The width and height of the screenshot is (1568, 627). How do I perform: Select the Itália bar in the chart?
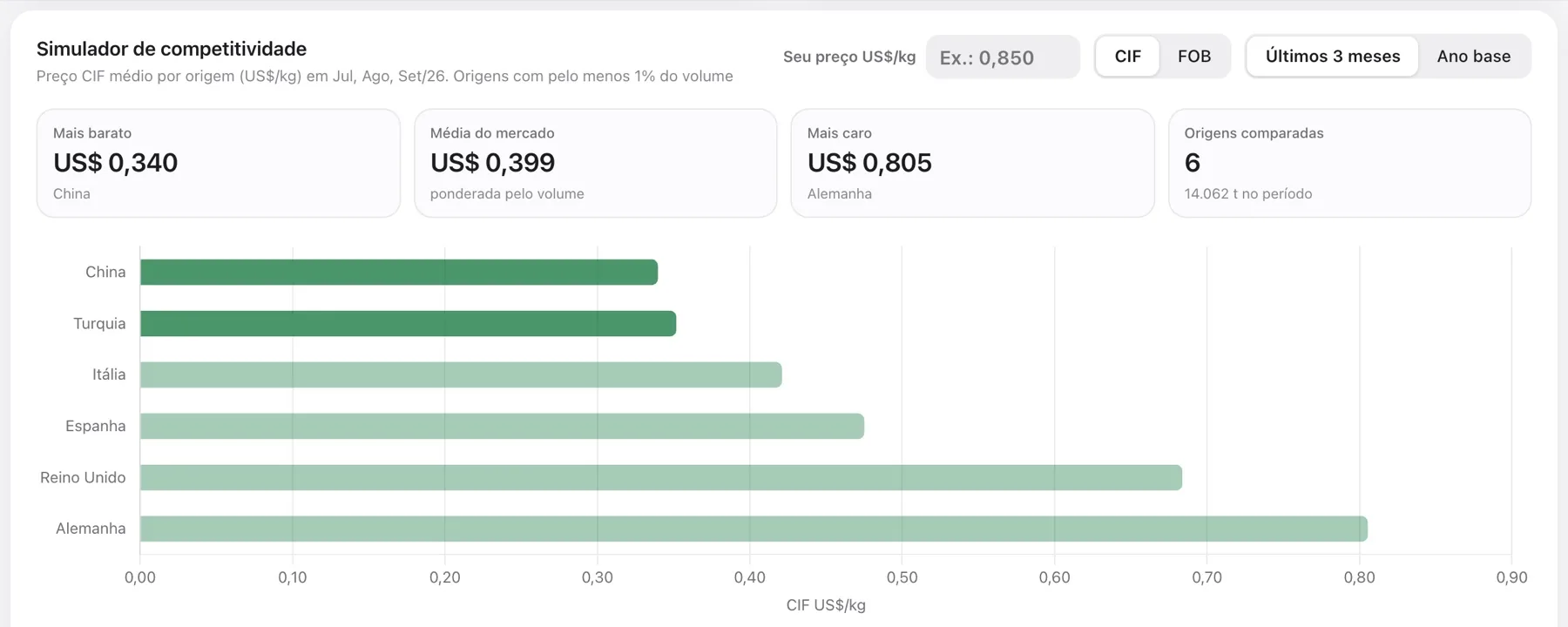tap(461, 375)
